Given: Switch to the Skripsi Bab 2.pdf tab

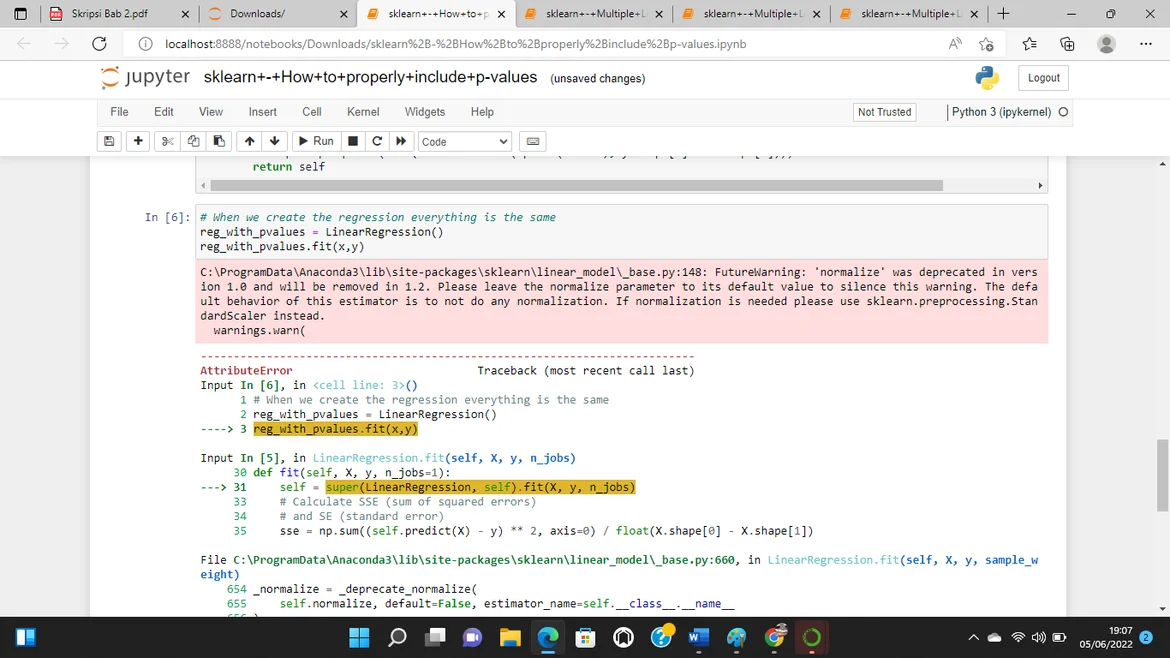Looking at the screenshot, I should pos(110,14).
